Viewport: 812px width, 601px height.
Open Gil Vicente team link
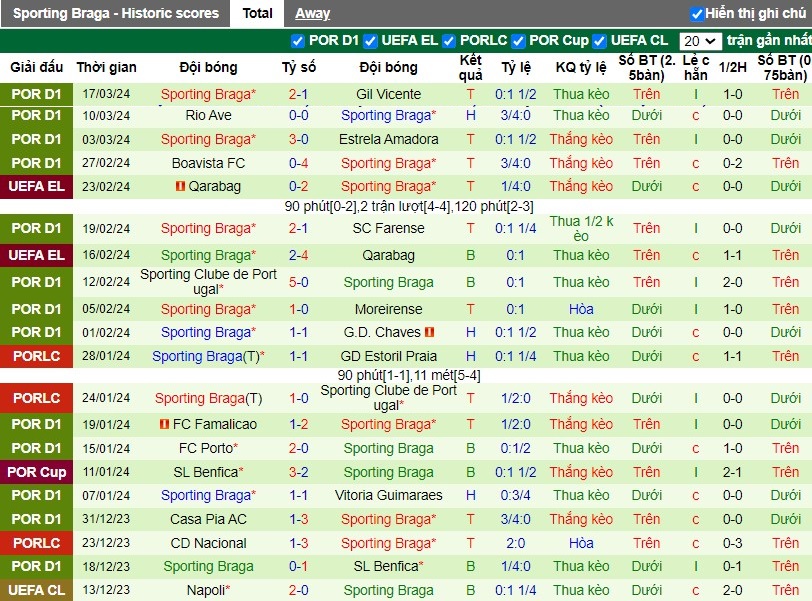coord(388,94)
